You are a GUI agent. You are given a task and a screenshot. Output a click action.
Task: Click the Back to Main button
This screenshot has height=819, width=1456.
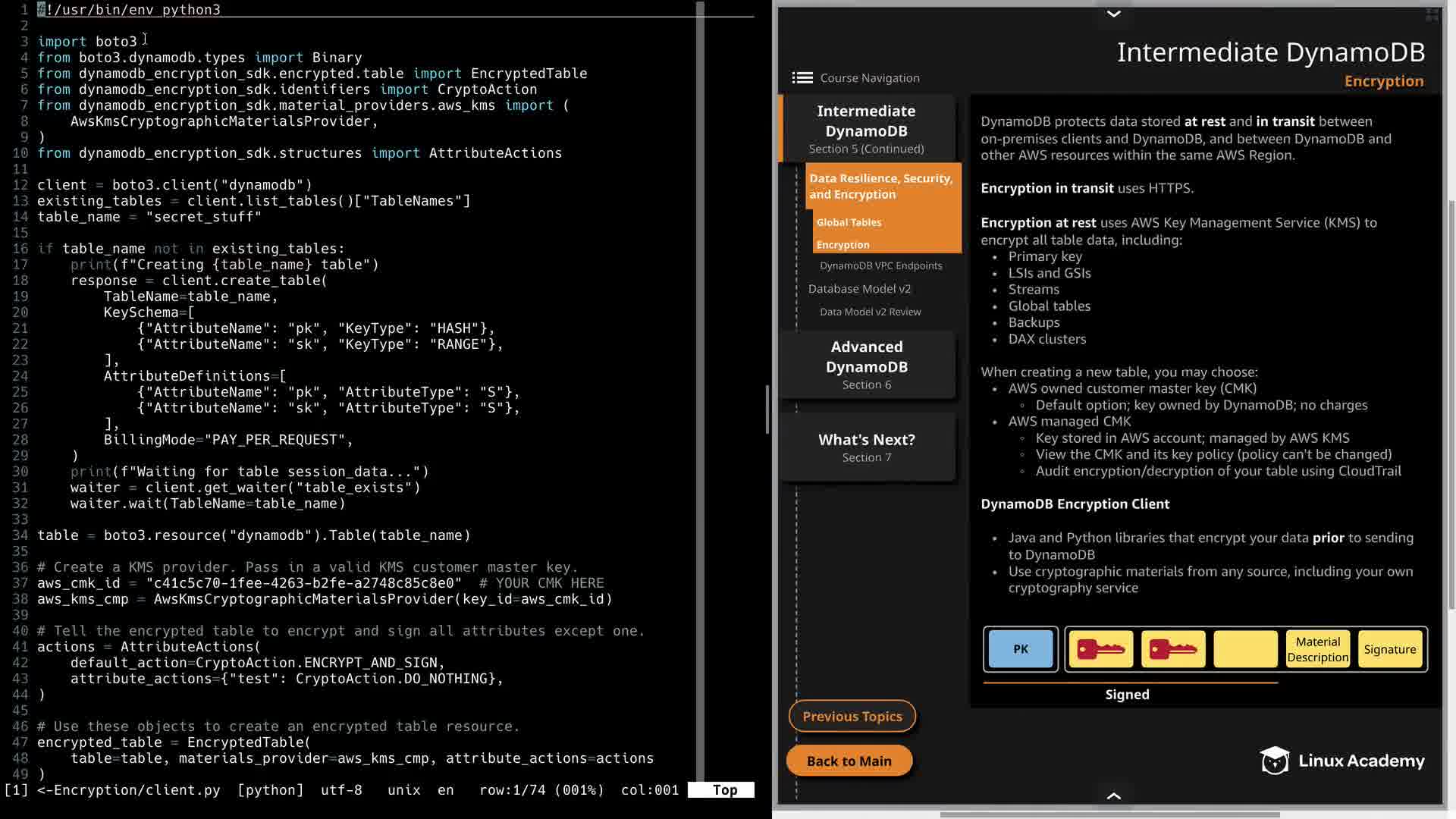tap(849, 761)
